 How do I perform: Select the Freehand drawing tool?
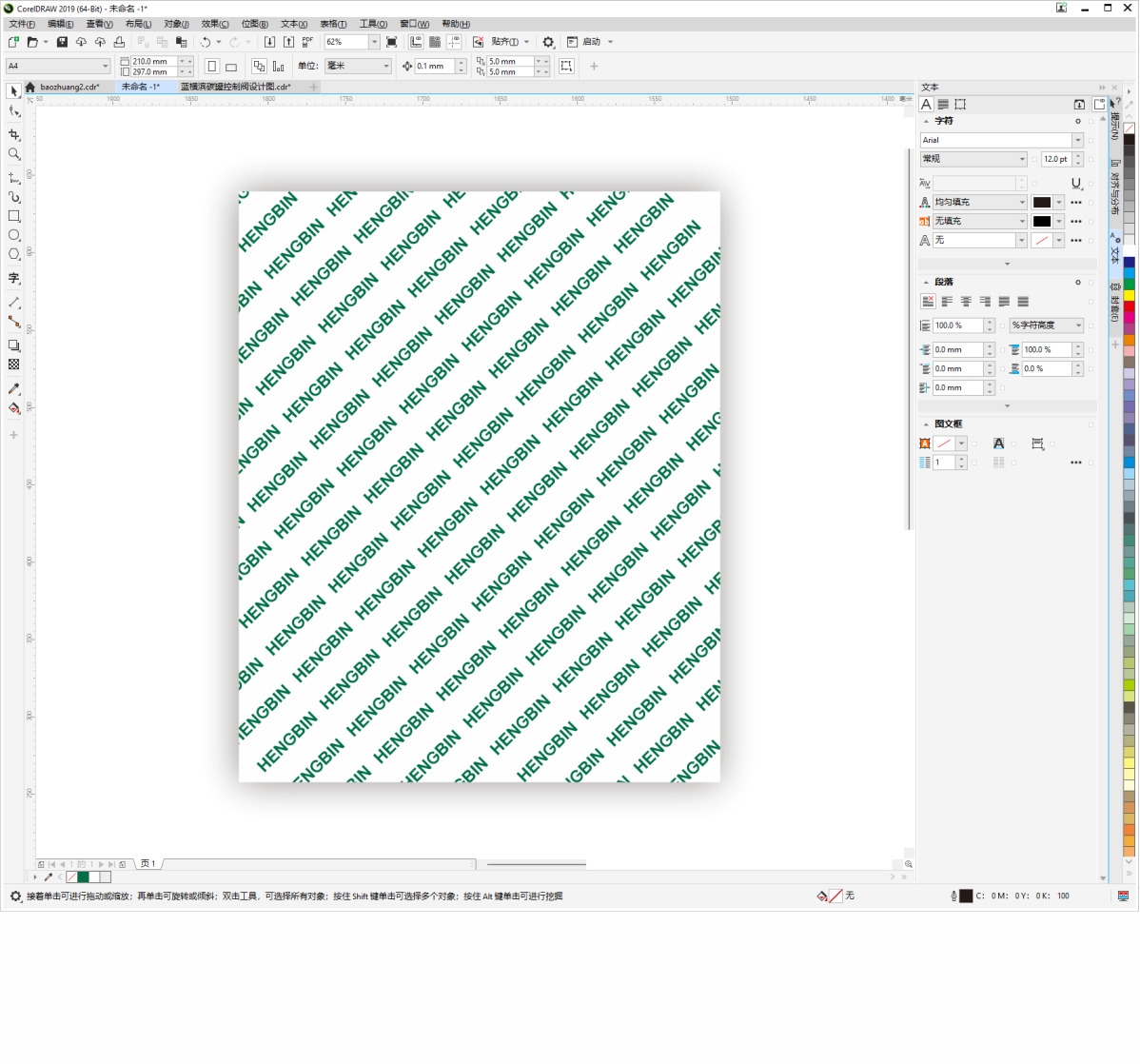point(14,177)
